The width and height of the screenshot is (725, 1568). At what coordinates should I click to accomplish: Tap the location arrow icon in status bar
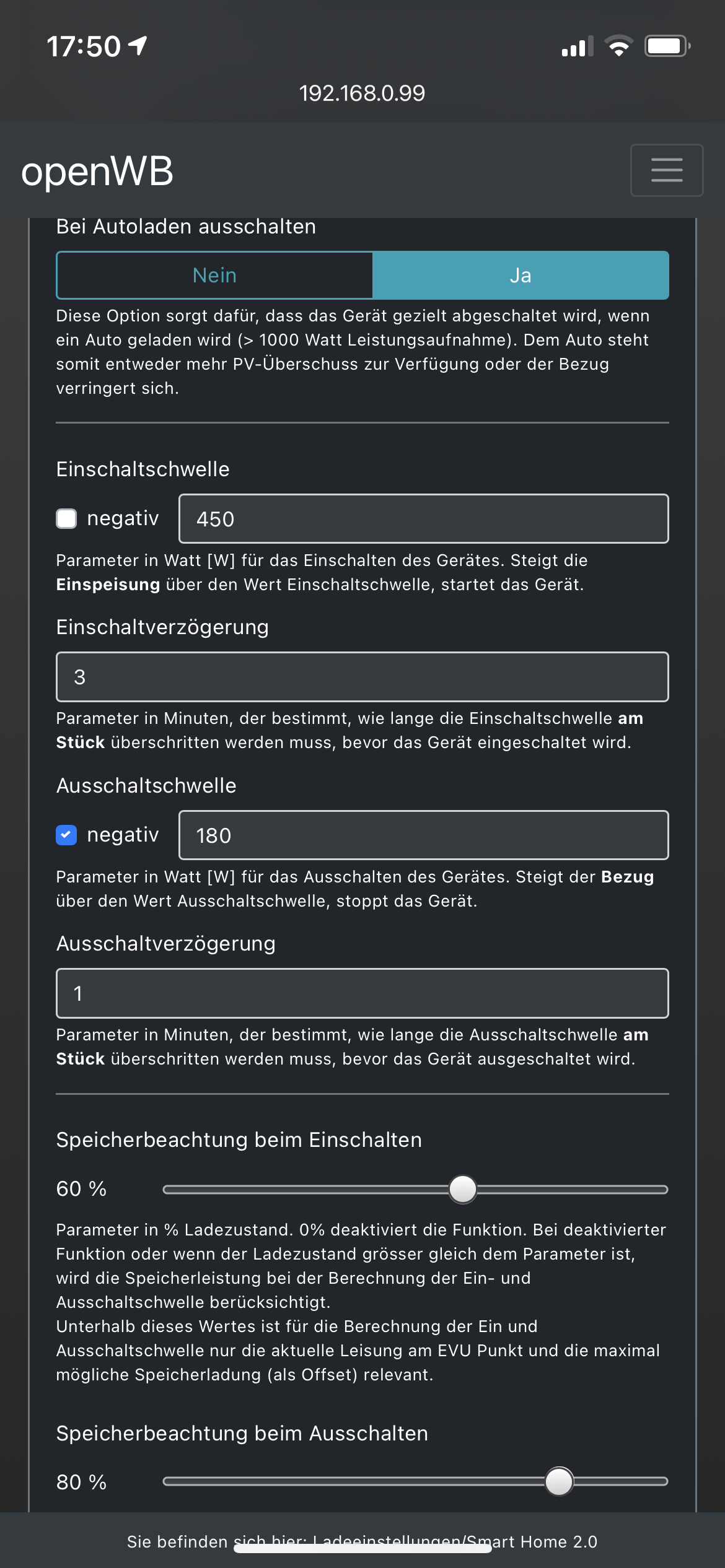(x=138, y=45)
